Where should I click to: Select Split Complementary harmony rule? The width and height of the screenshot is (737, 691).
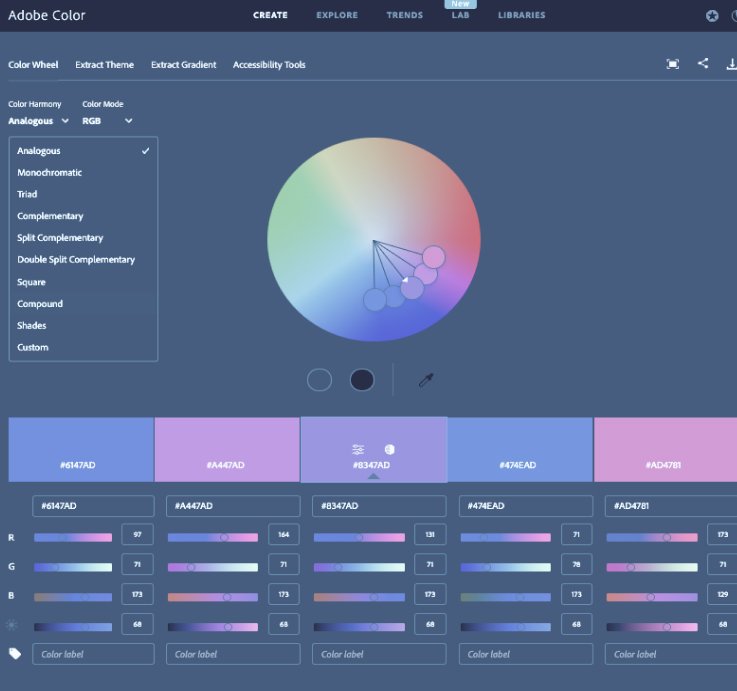pos(83,238)
